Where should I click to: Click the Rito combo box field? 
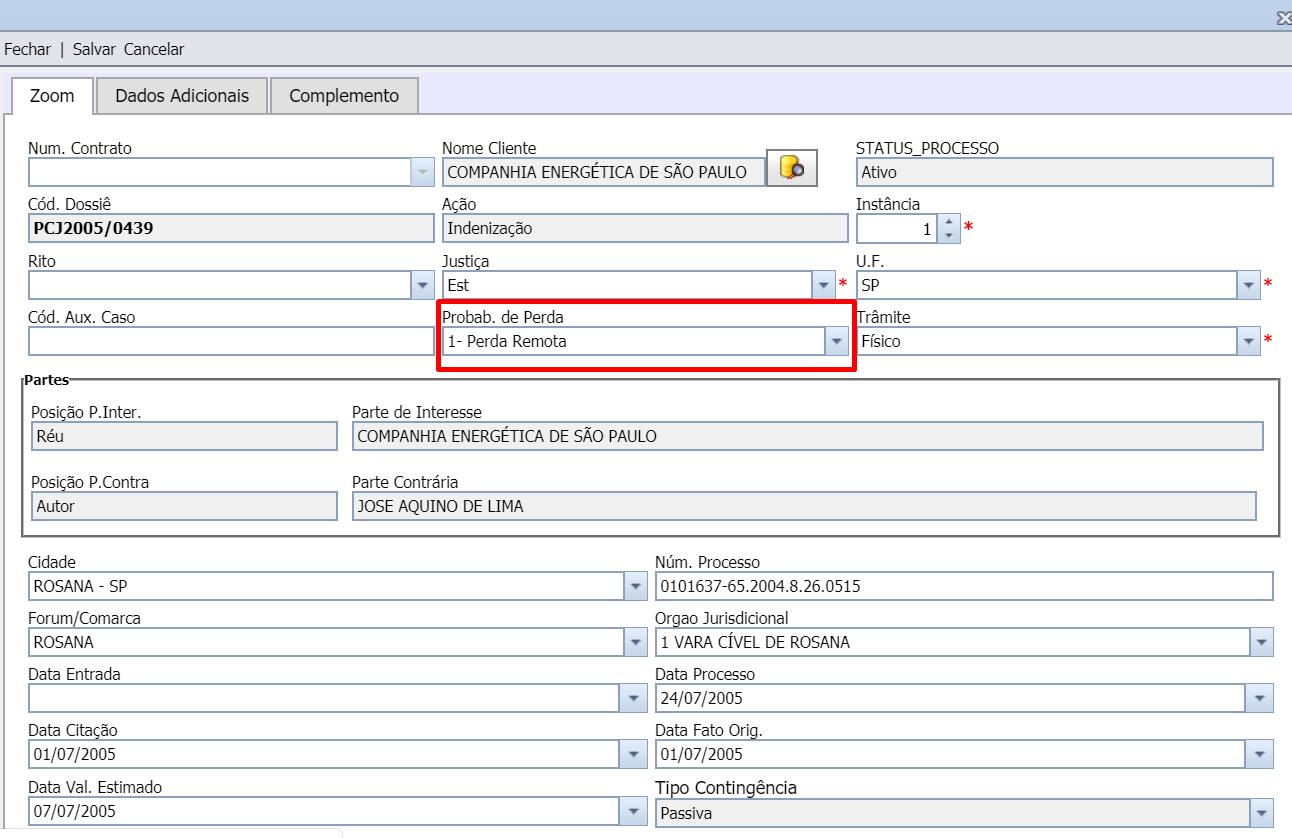pyautogui.click(x=219, y=285)
